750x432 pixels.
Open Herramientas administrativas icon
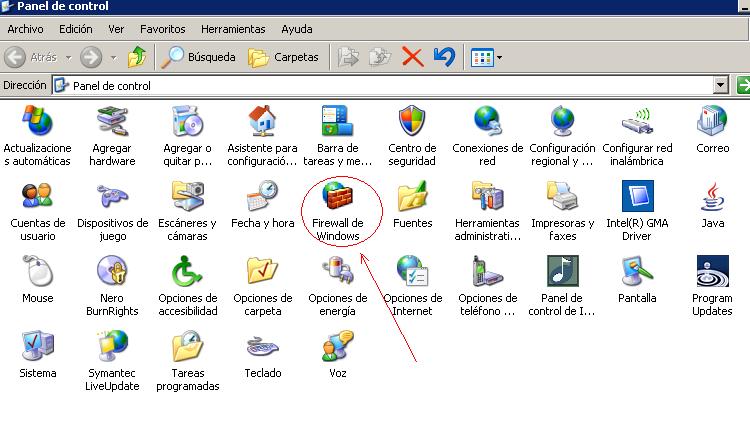[x=487, y=196]
